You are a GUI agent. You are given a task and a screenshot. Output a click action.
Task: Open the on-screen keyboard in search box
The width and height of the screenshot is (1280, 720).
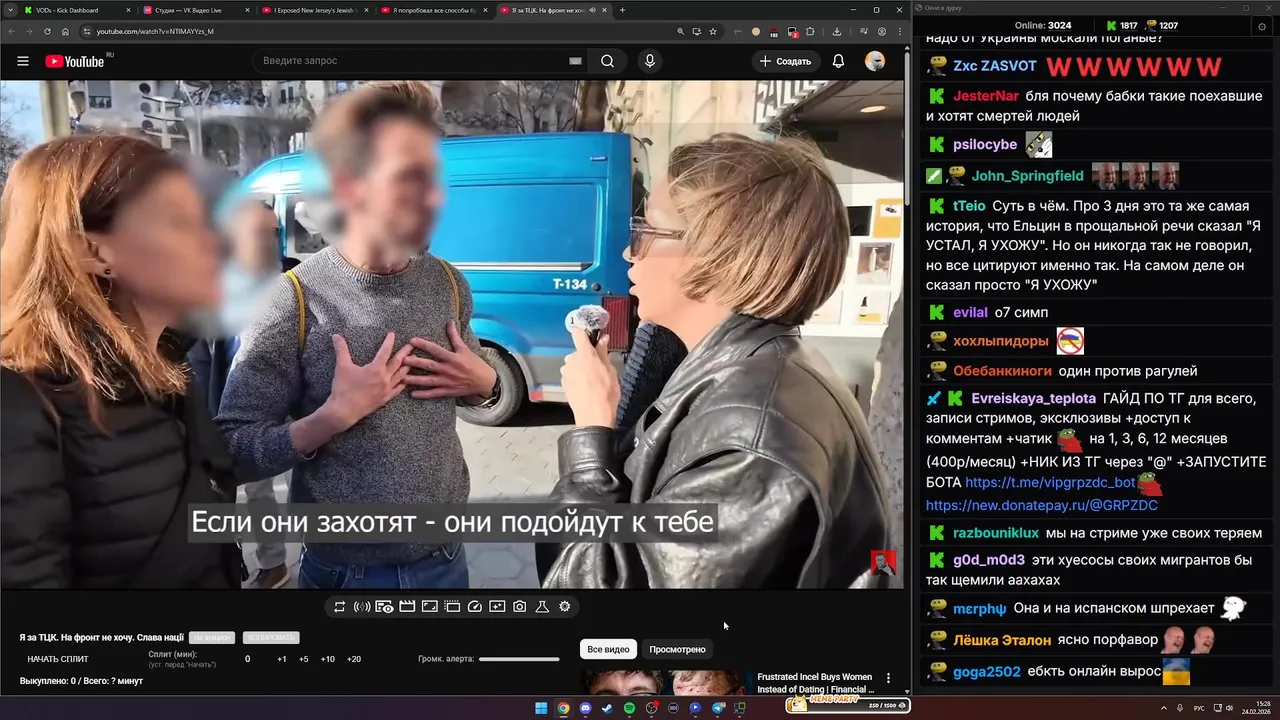tap(575, 61)
